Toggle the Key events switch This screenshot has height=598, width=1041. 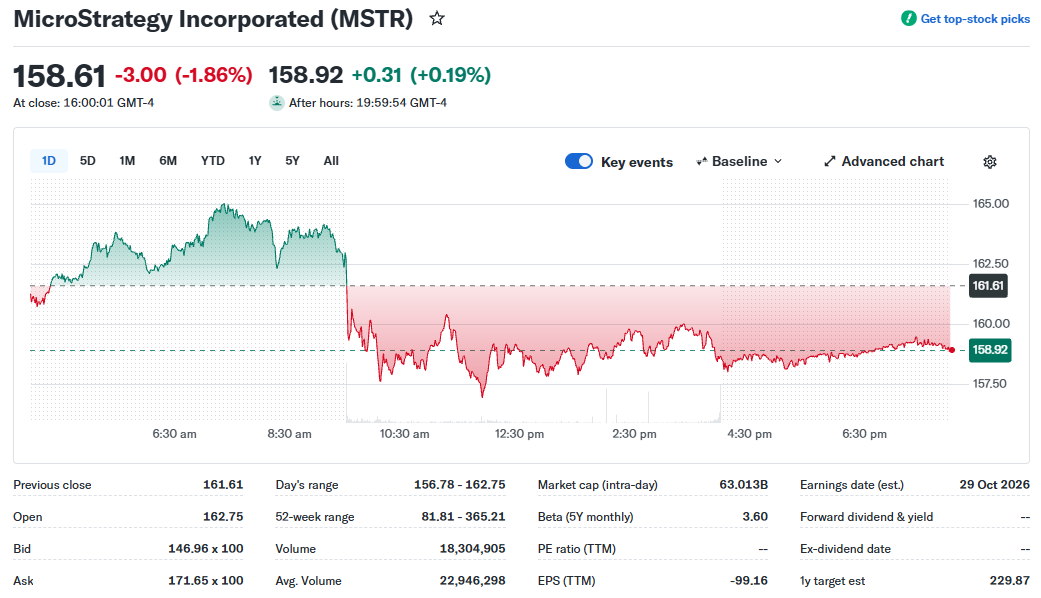pos(579,161)
